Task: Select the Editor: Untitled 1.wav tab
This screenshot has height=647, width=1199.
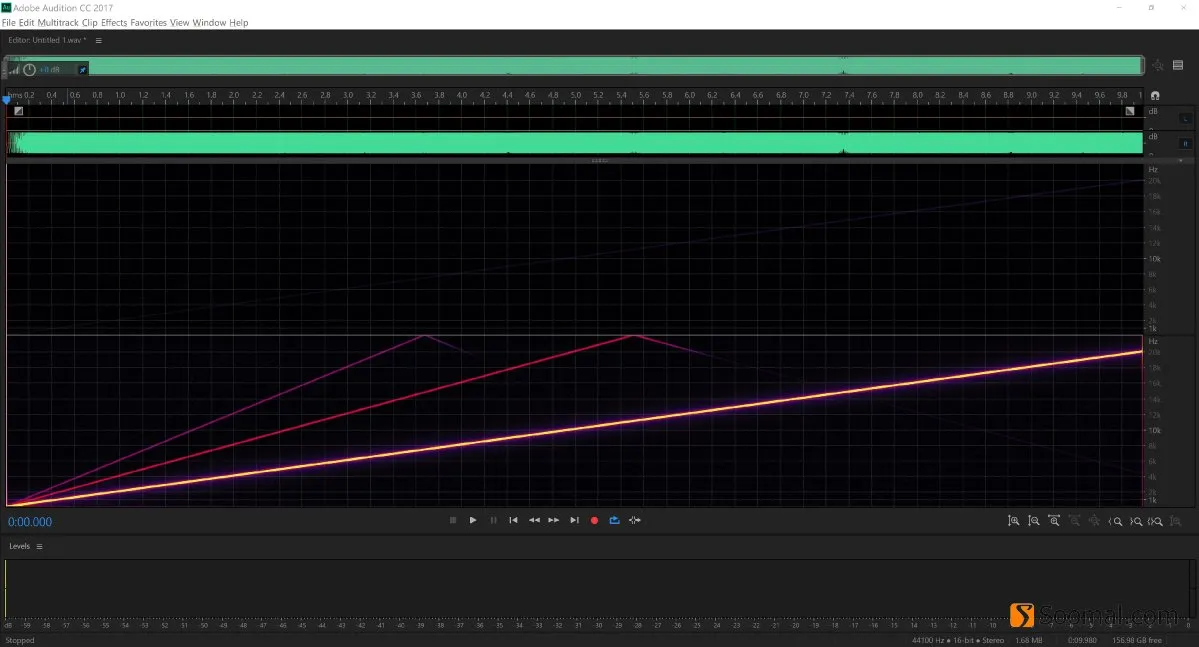Action: point(47,41)
